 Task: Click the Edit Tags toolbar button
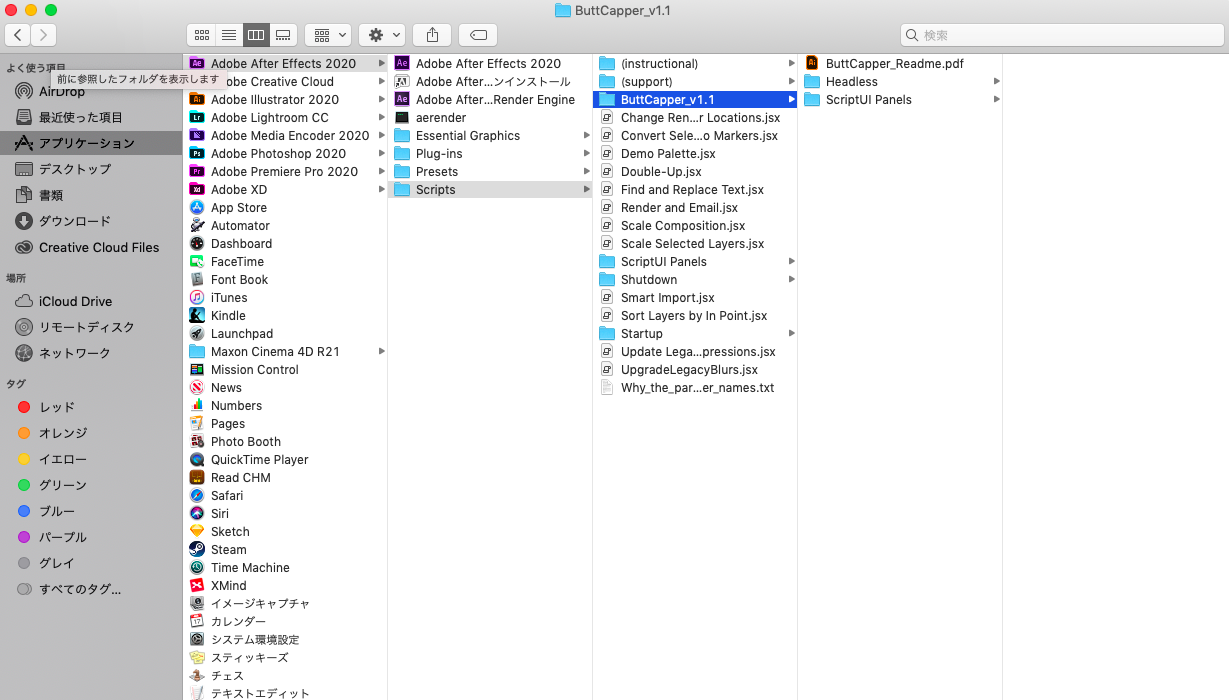(478, 35)
